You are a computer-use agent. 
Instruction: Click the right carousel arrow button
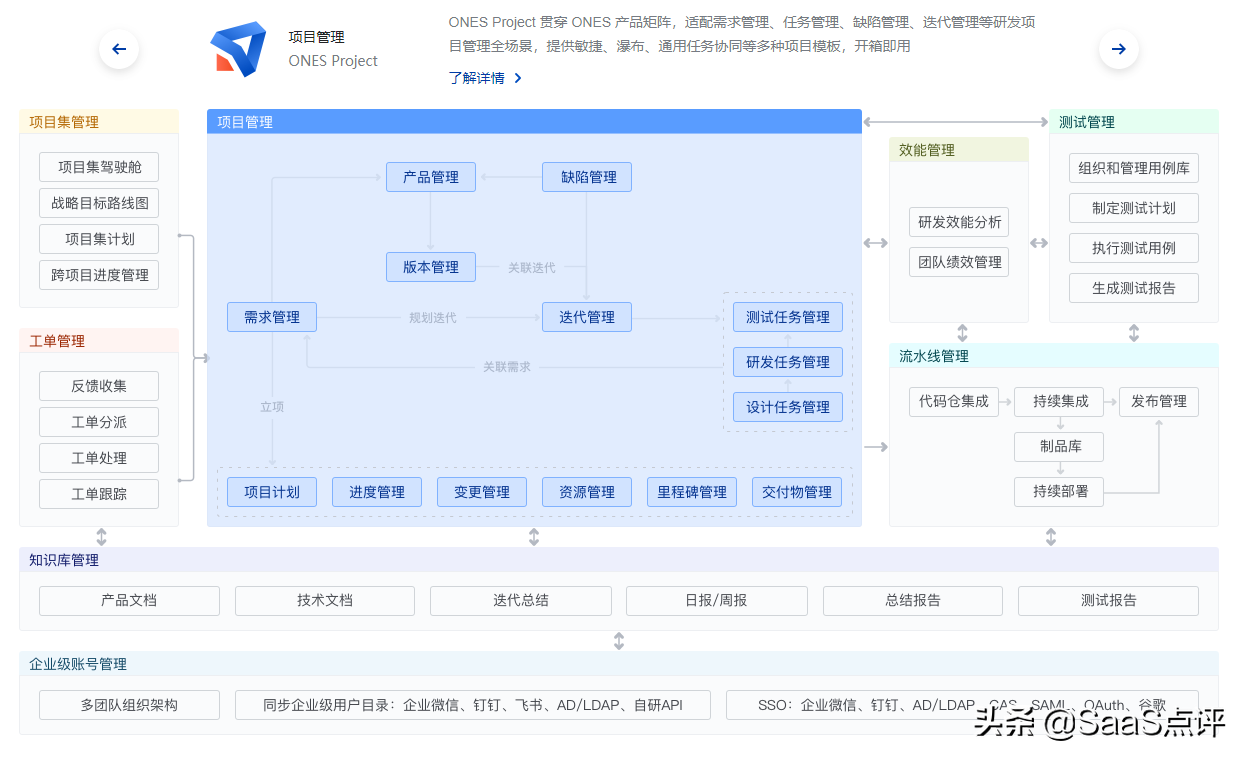(1117, 48)
